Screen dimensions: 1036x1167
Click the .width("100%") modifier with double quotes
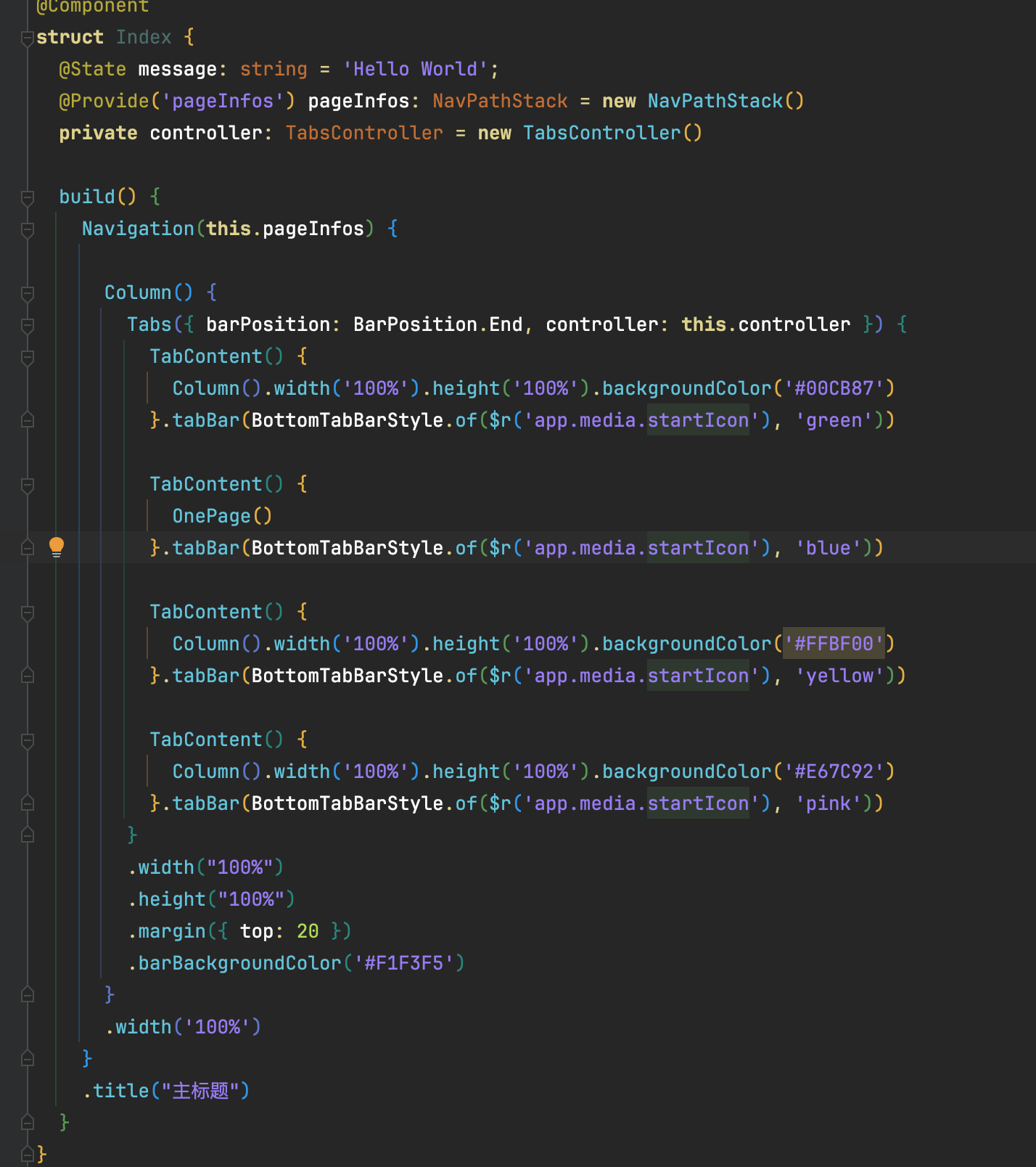205,867
